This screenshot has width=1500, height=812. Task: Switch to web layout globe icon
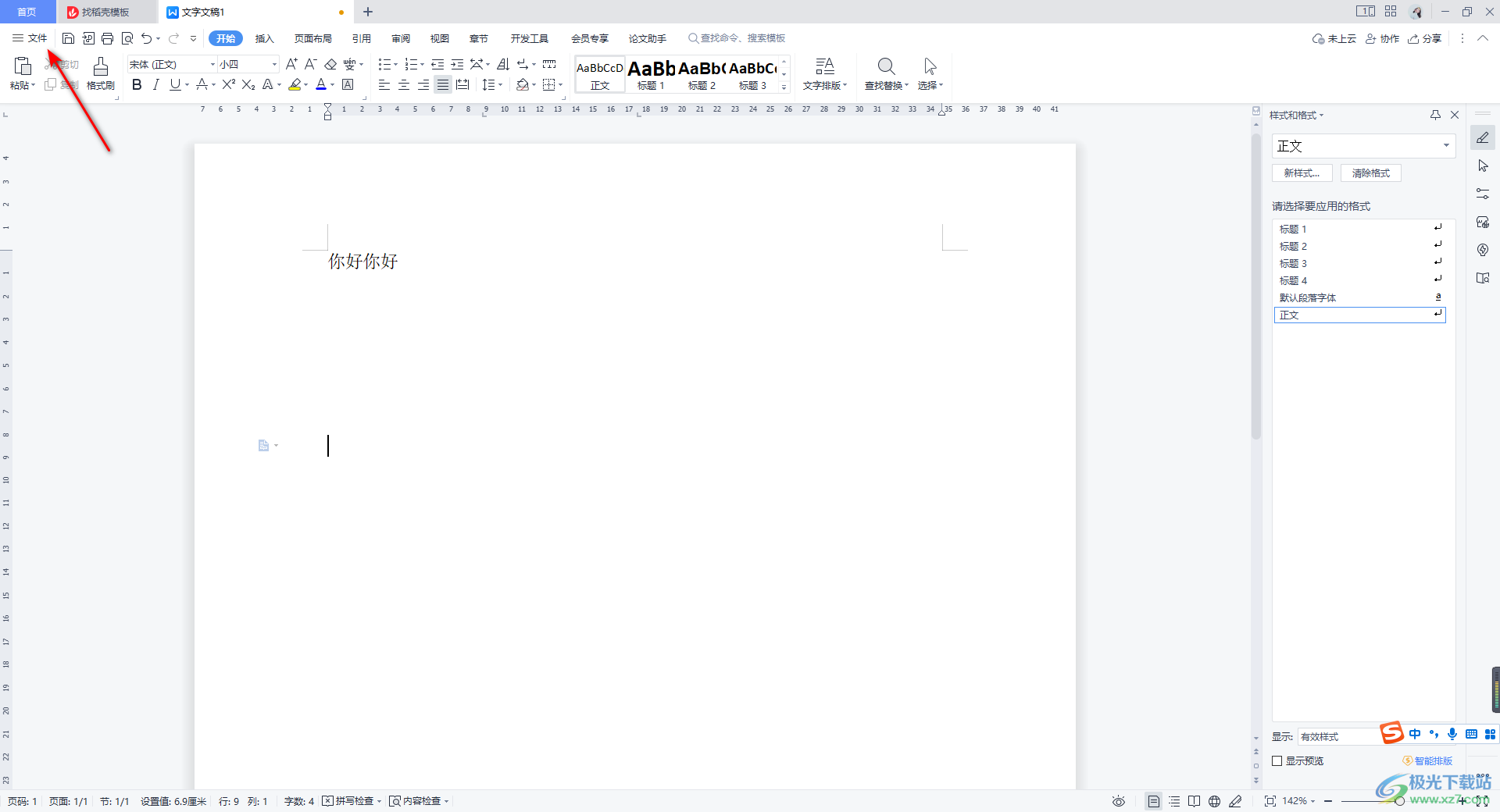[1214, 801]
